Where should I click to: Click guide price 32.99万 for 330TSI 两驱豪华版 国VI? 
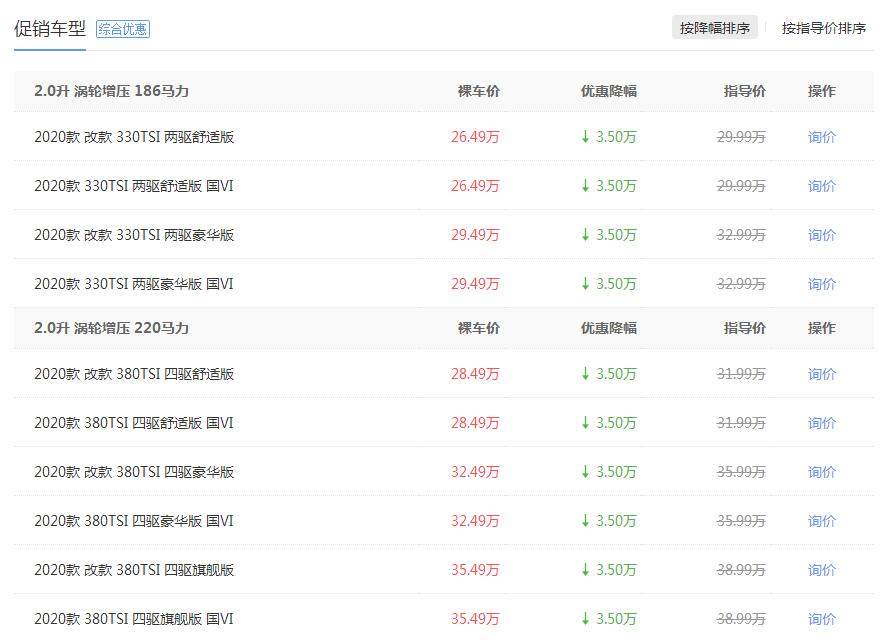(741, 284)
